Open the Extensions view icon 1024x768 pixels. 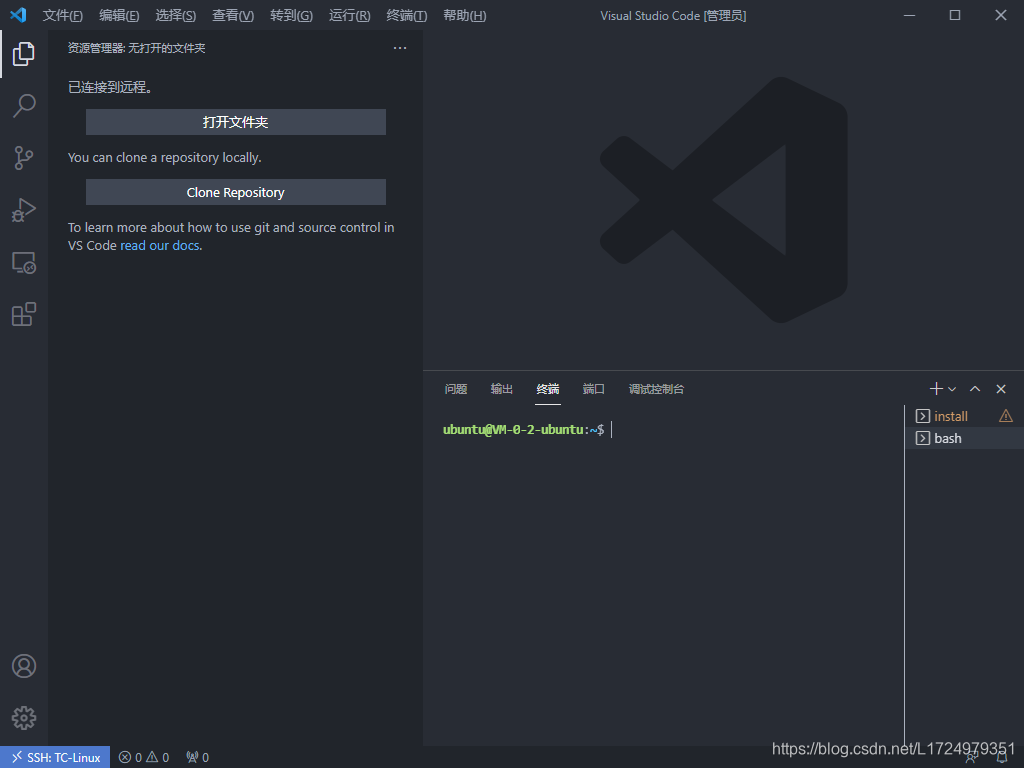point(24,314)
